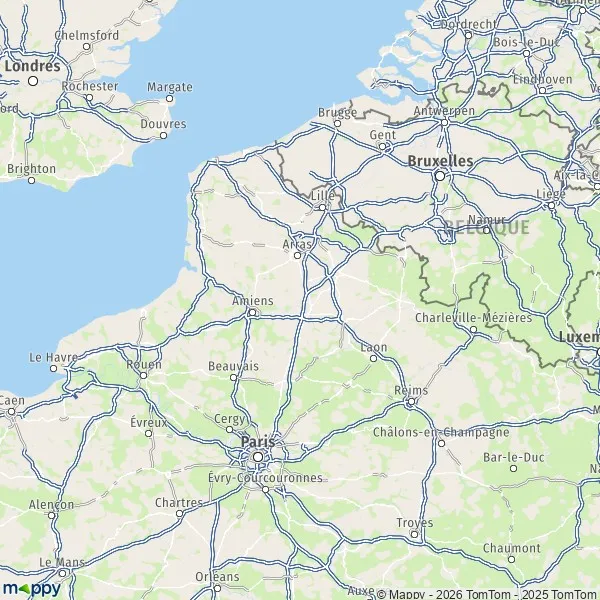Select the Évry-Courcouronnes label

pos(265,478)
